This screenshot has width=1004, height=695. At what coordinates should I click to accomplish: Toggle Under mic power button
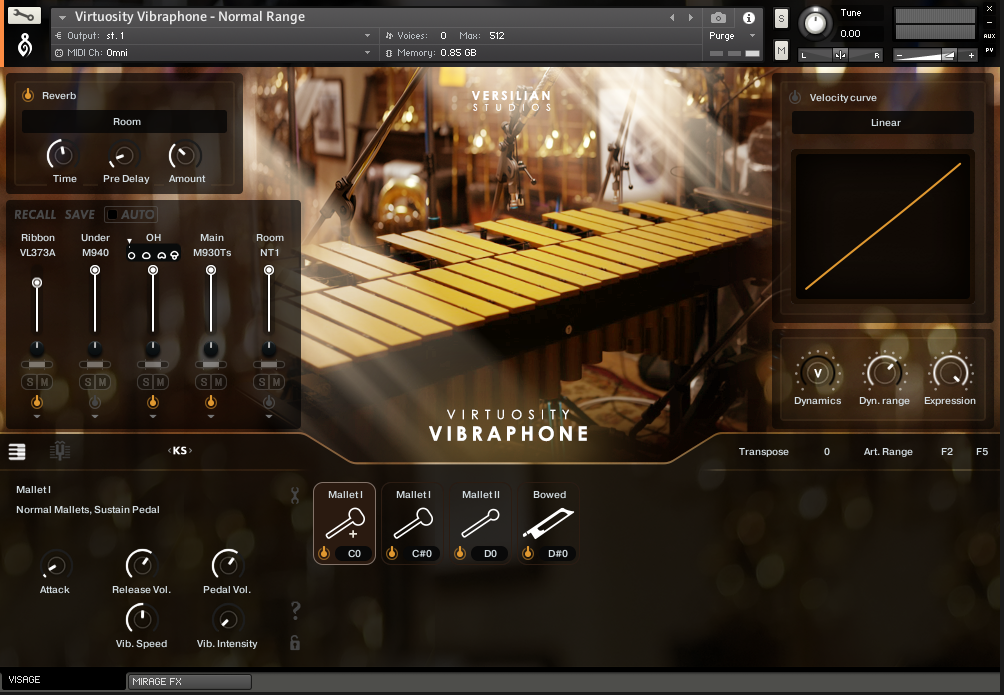(x=95, y=402)
